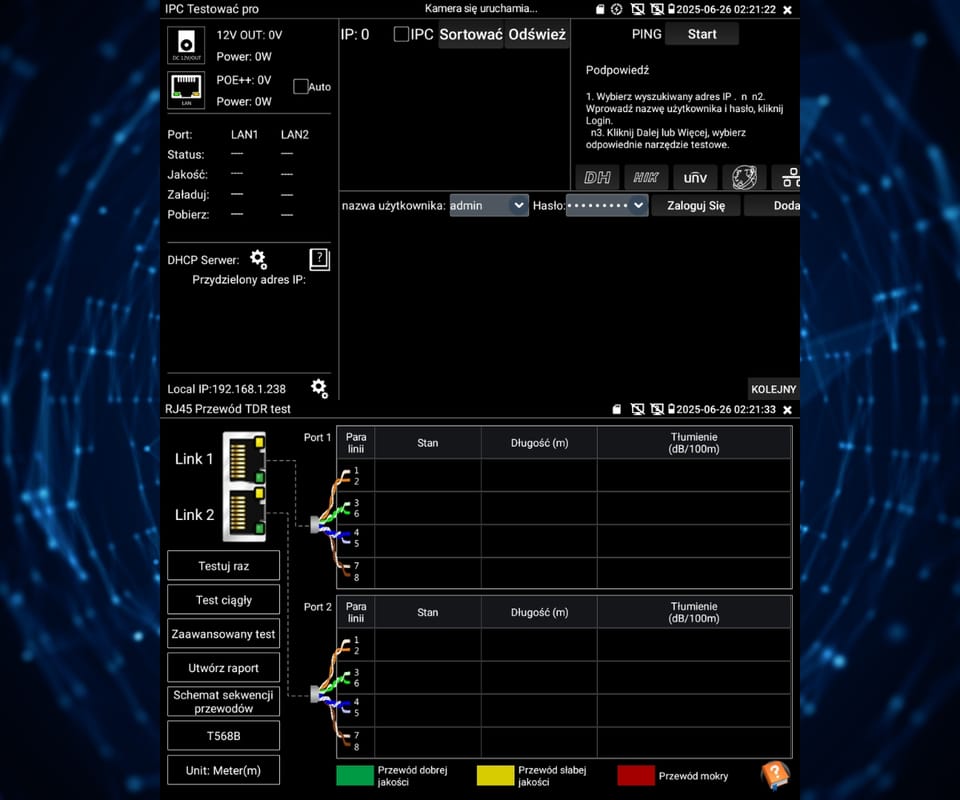Click the DC 12V OUT power icon
Image resolution: width=960 pixels, height=800 pixels.
[x=186, y=45]
